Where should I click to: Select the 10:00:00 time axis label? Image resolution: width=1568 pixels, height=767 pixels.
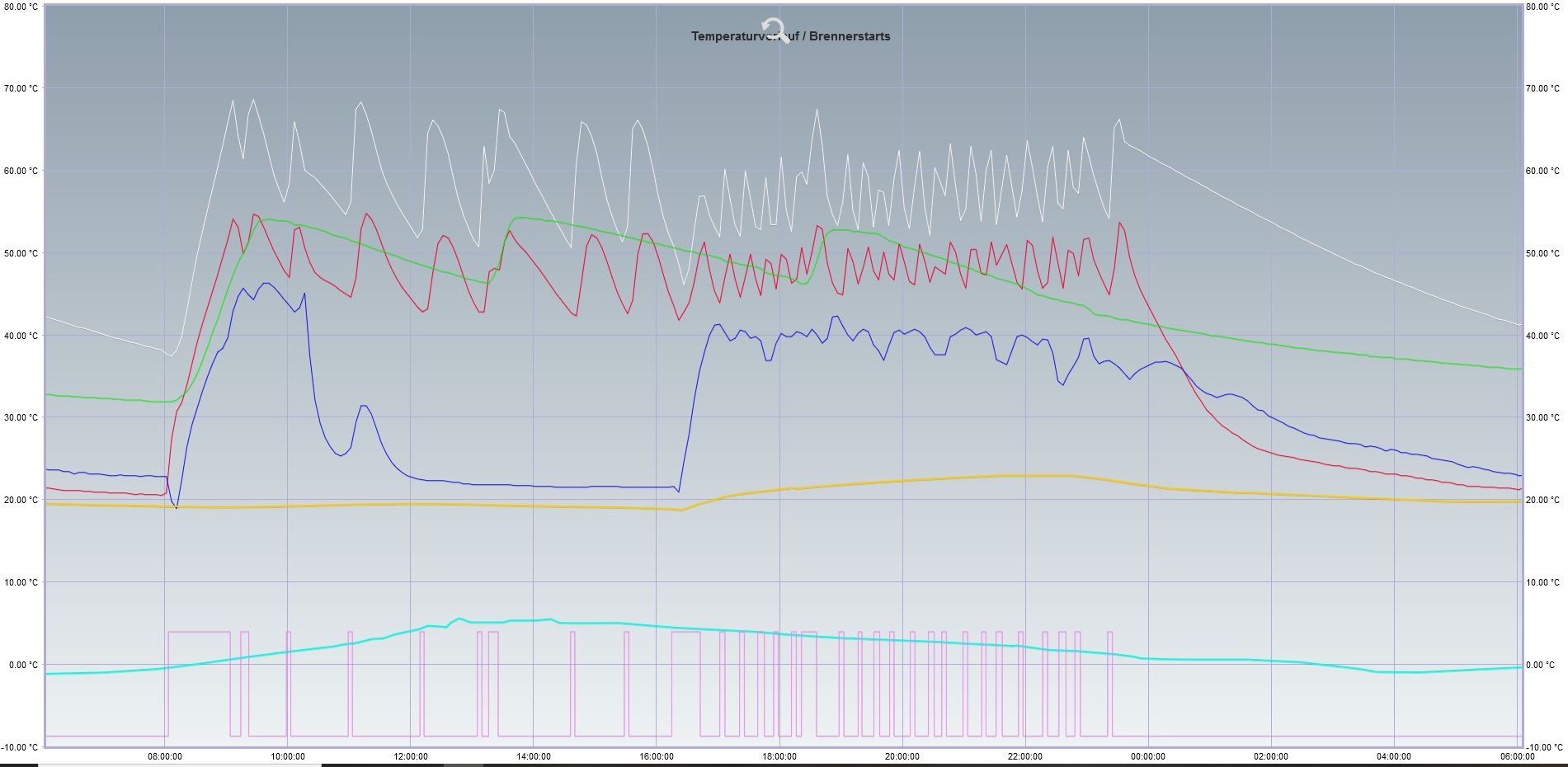pos(288,756)
